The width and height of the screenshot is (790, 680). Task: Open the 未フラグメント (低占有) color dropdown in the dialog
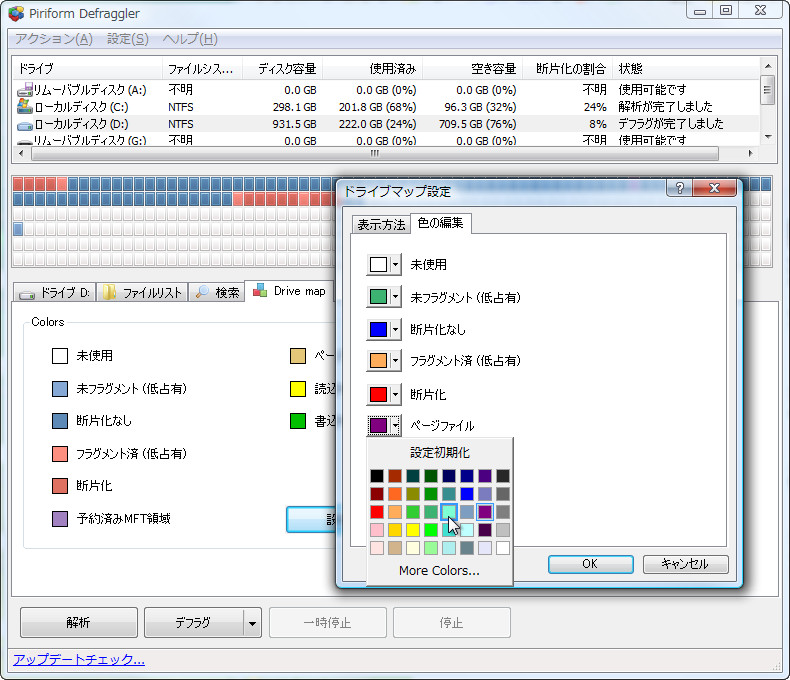point(396,297)
